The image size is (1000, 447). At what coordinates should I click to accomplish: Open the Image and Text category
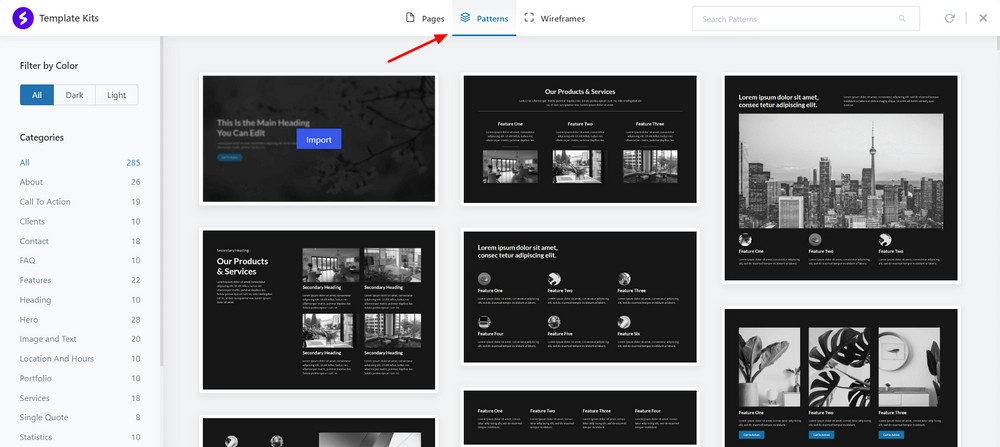(x=48, y=339)
